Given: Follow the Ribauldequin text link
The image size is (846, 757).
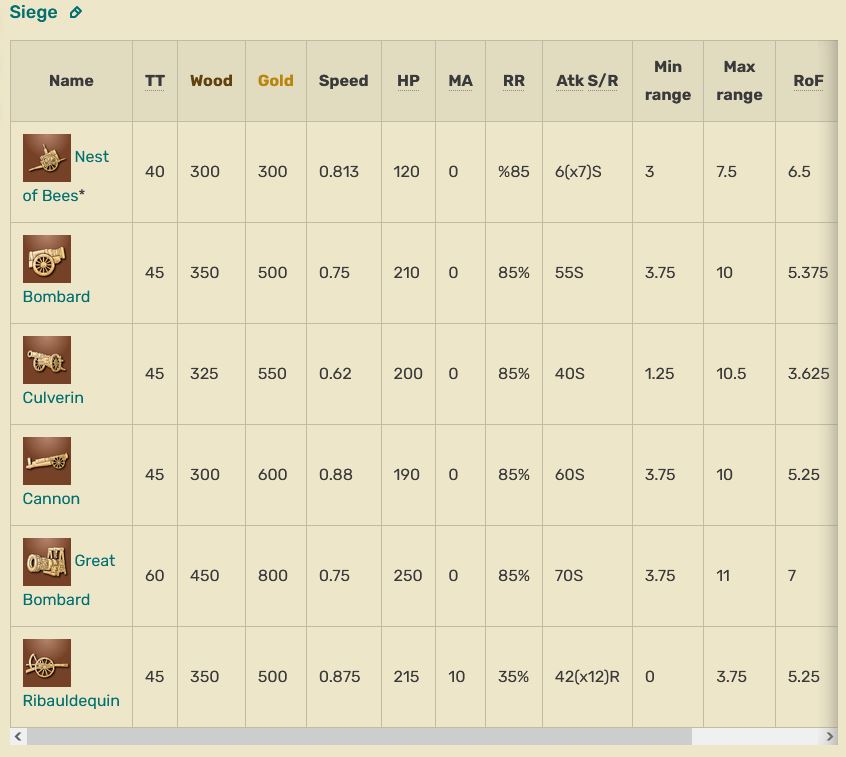Looking at the screenshot, I should click(71, 700).
